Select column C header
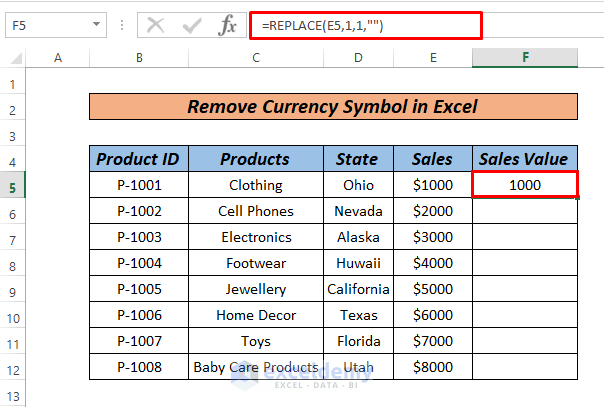604x407 pixels. [x=255, y=59]
